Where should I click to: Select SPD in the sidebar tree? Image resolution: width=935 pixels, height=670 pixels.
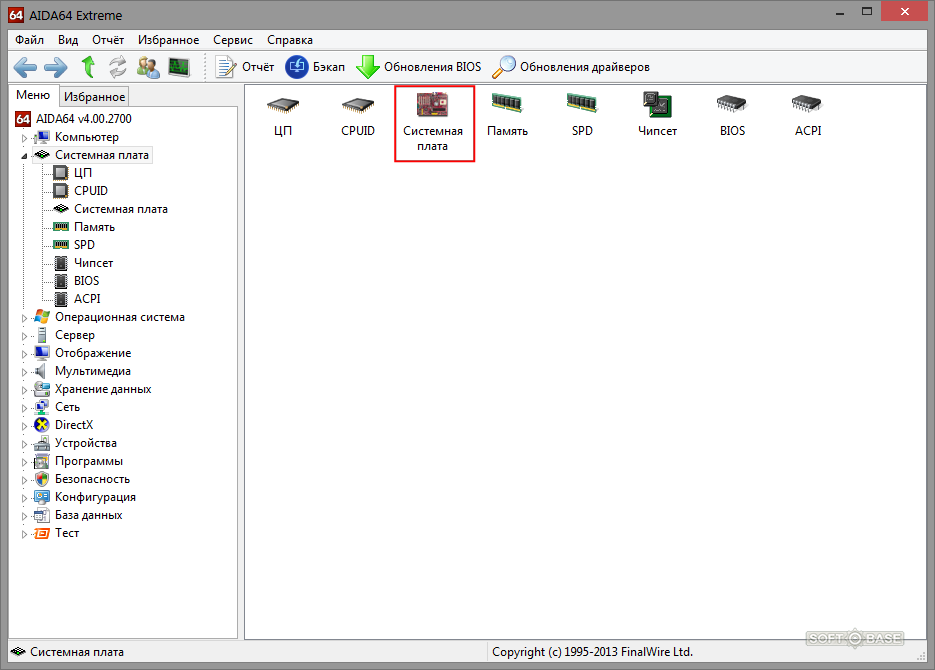click(x=75, y=245)
